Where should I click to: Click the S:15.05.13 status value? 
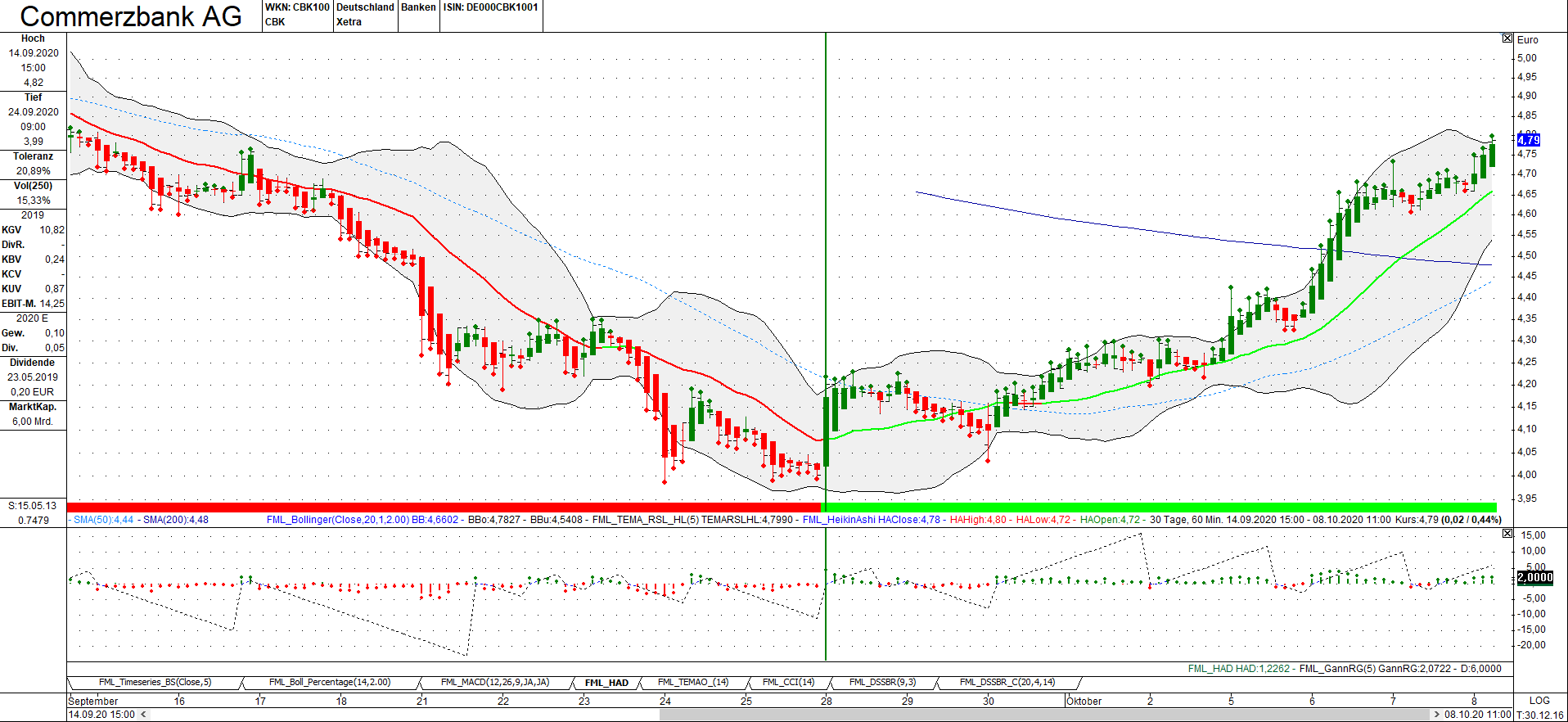click(33, 506)
